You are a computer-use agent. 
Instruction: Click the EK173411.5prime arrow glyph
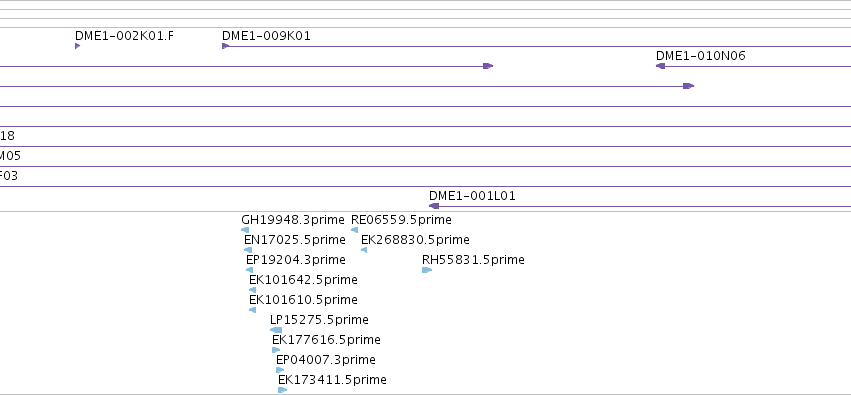[x=282, y=390]
